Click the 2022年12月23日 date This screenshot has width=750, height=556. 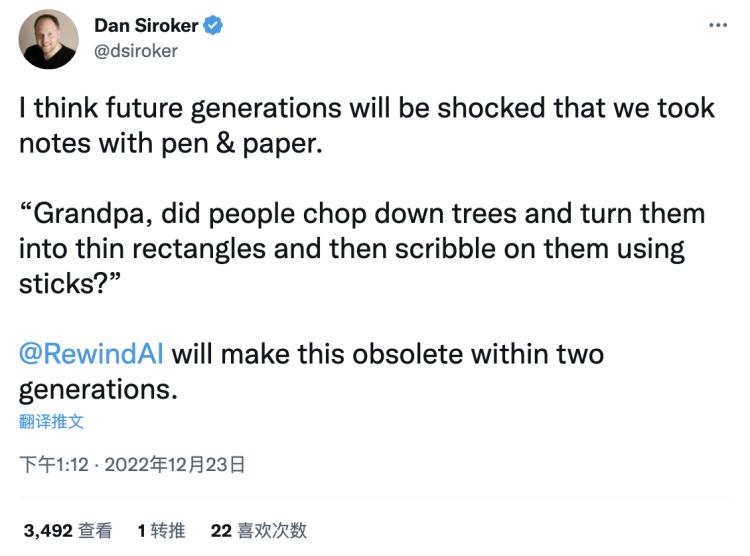point(175,464)
